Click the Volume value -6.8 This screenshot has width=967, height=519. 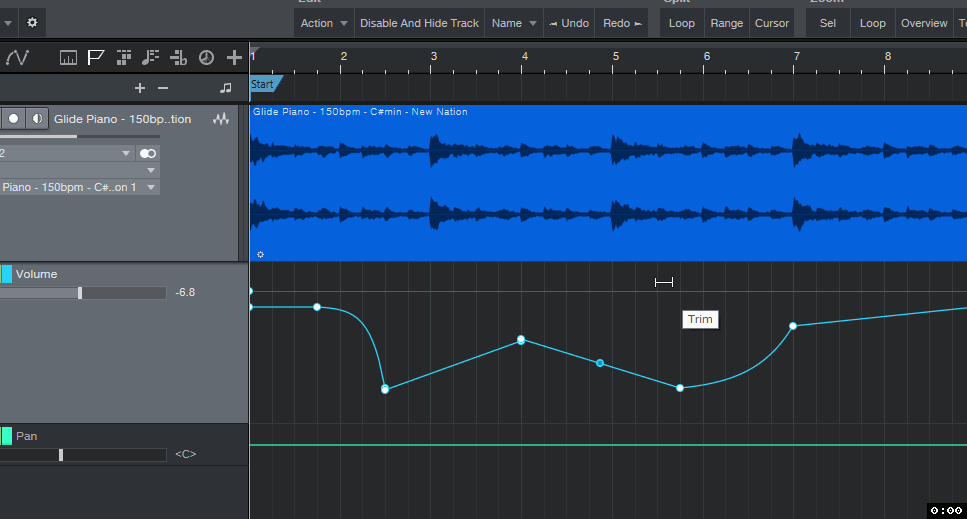tap(185, 292)
